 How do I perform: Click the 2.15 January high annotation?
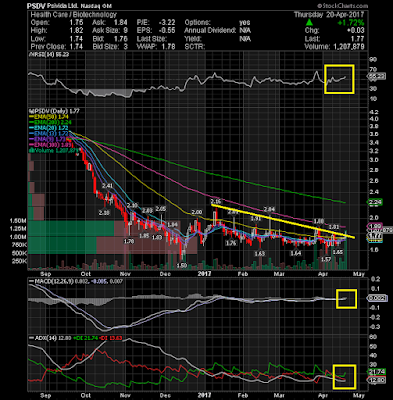click(216, 202)
